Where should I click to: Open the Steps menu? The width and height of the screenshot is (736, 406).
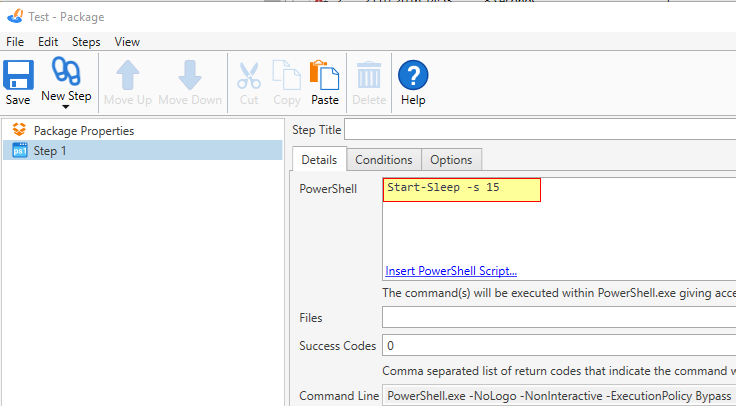tap(85, 42)
